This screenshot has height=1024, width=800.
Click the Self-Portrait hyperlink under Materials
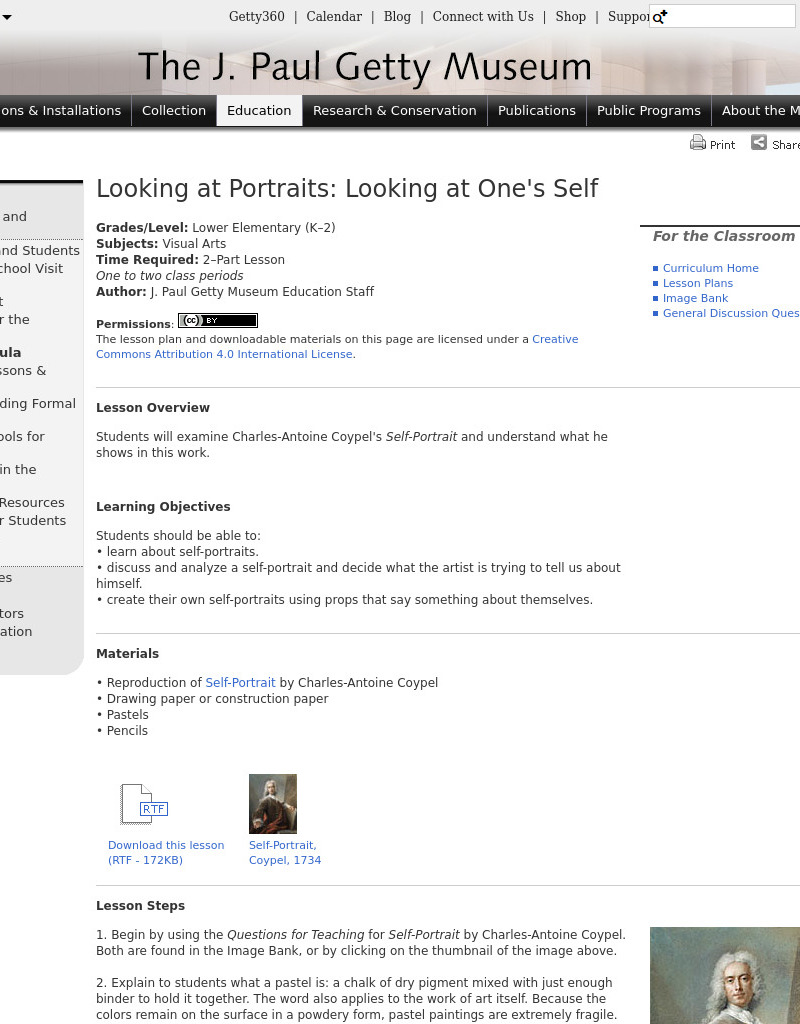click(240, 682)
